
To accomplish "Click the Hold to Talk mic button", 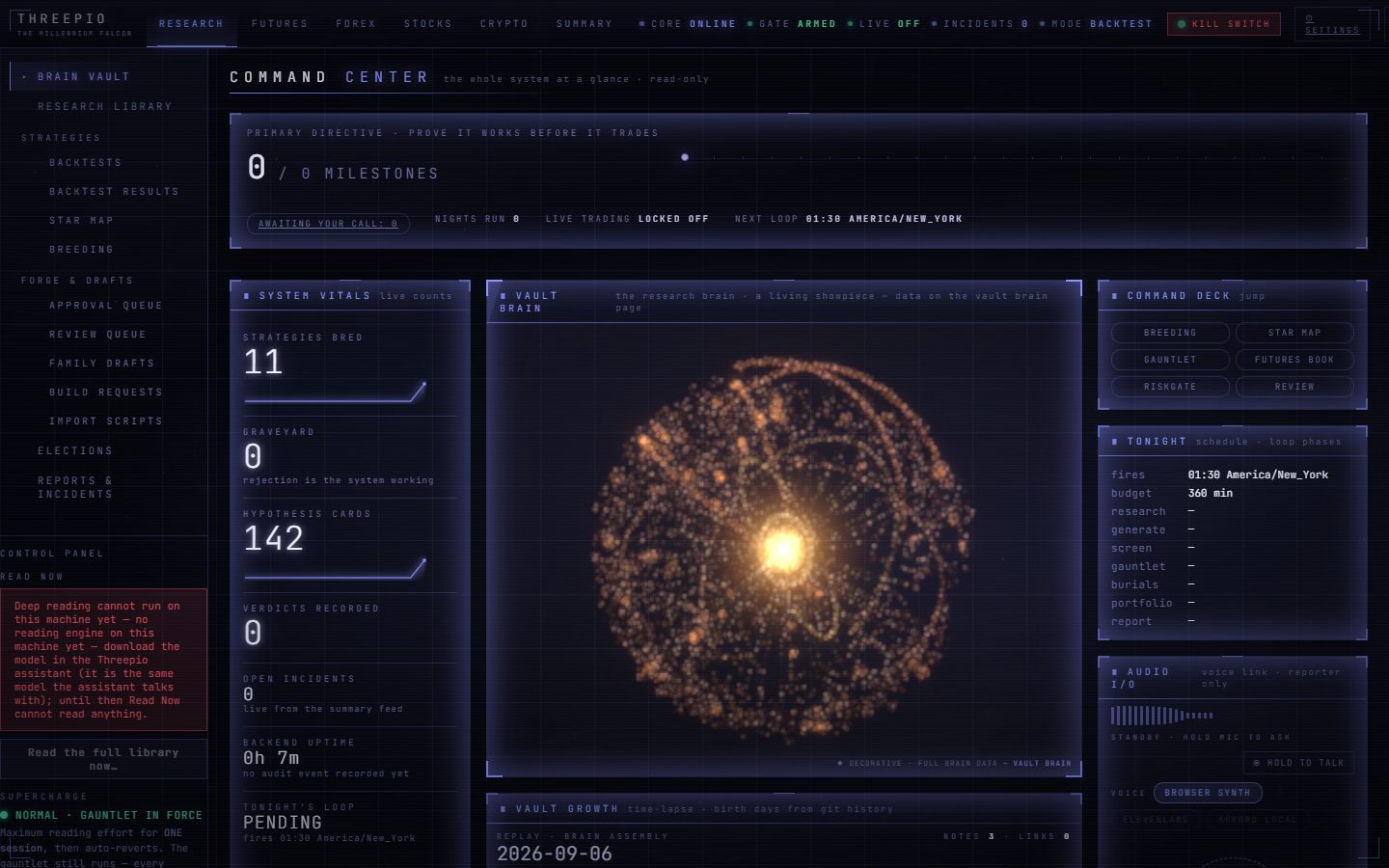I will (x=1298, y=763).
